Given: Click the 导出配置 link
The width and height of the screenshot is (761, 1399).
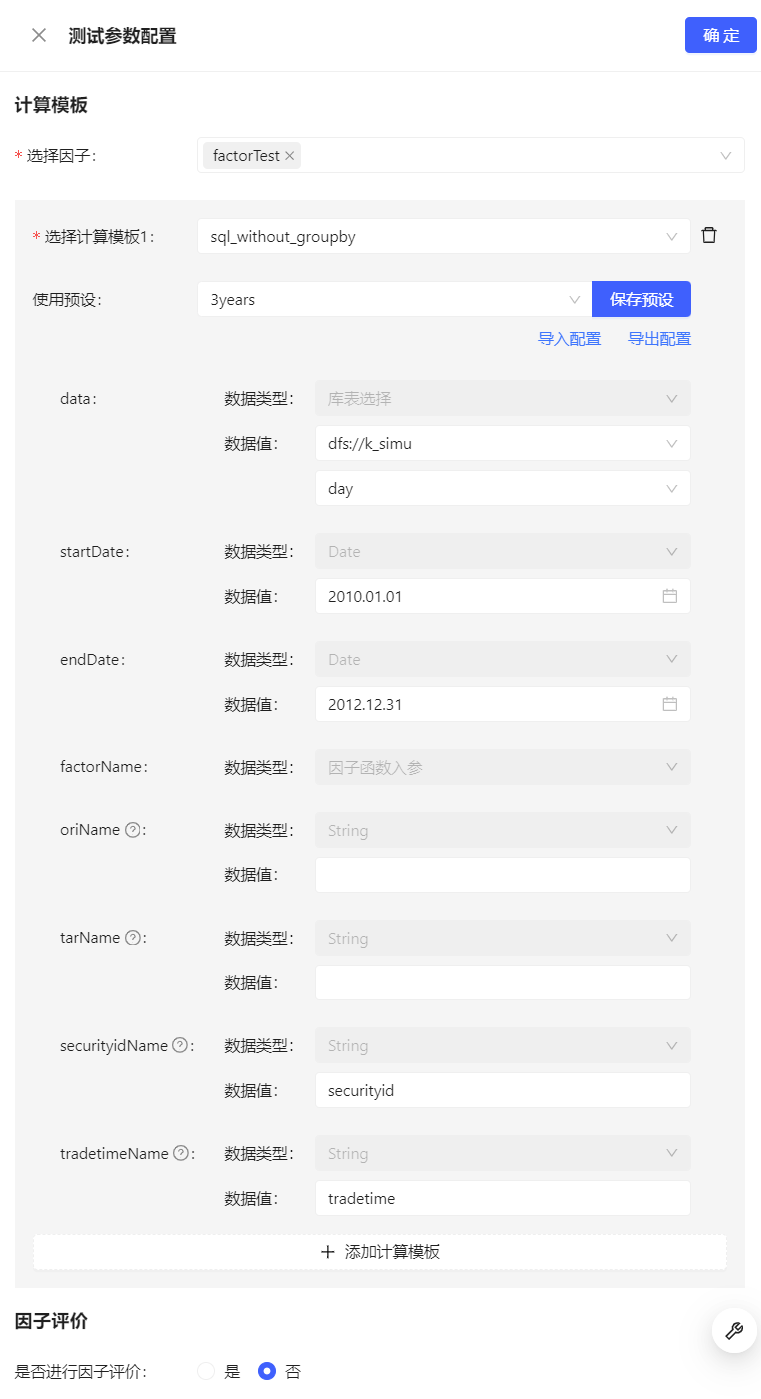Looking at the screenshot, I should click(x=659, y=339).
